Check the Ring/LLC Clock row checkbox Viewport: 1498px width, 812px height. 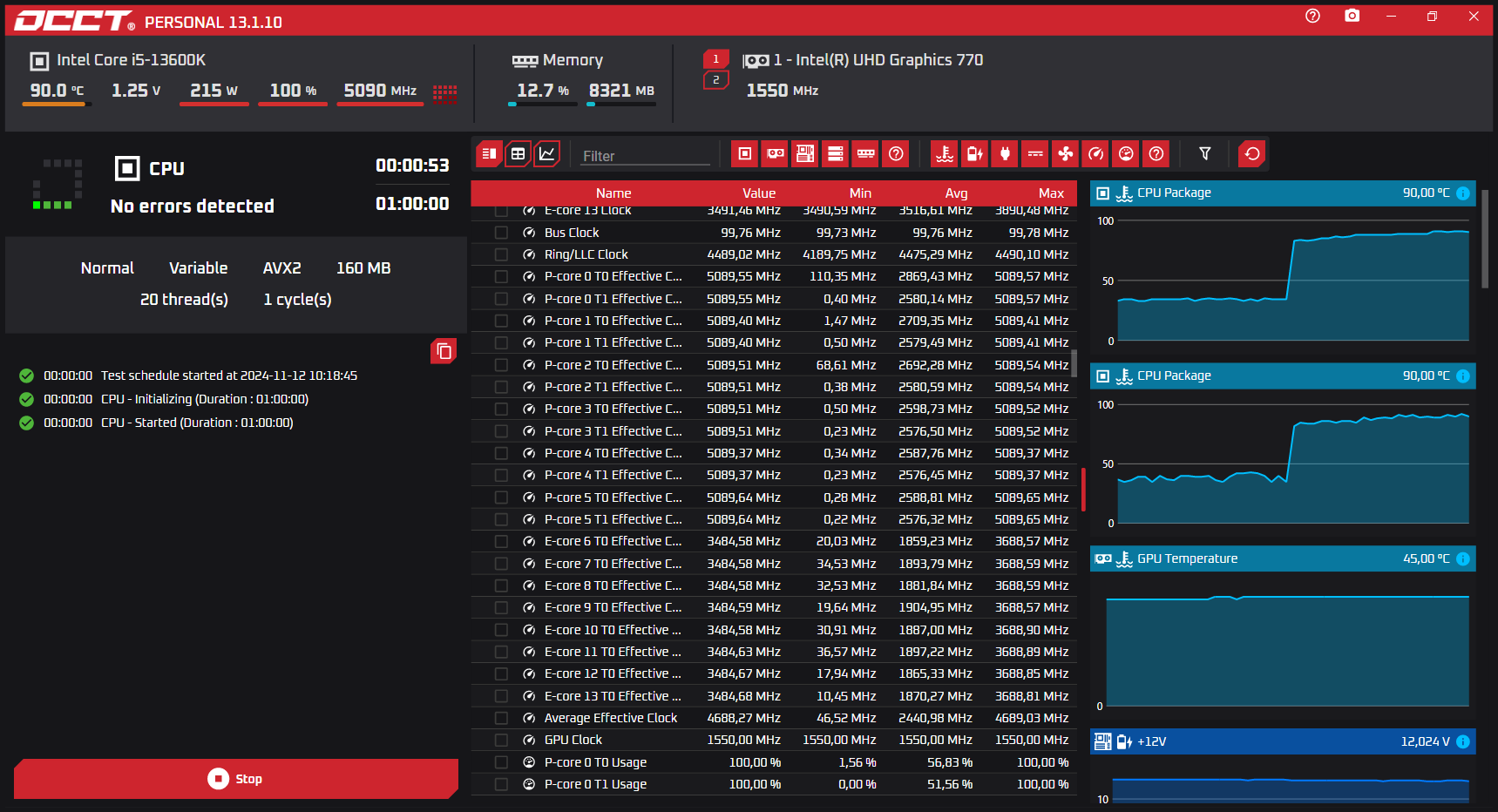(501, 254)
